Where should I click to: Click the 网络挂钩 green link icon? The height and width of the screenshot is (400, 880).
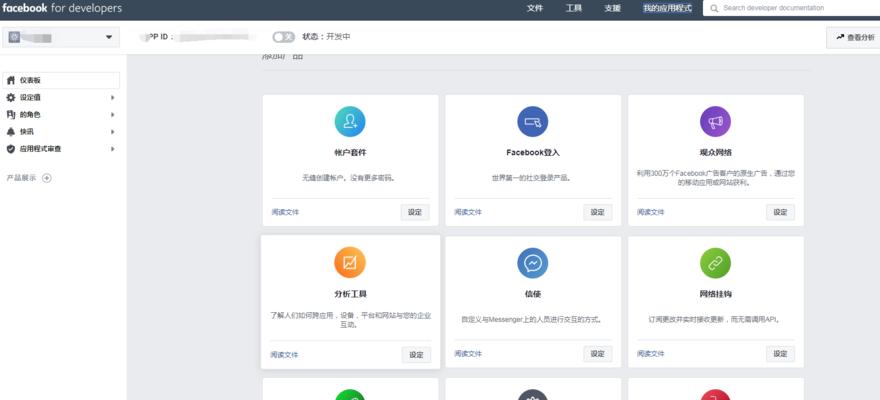[716, 263]
